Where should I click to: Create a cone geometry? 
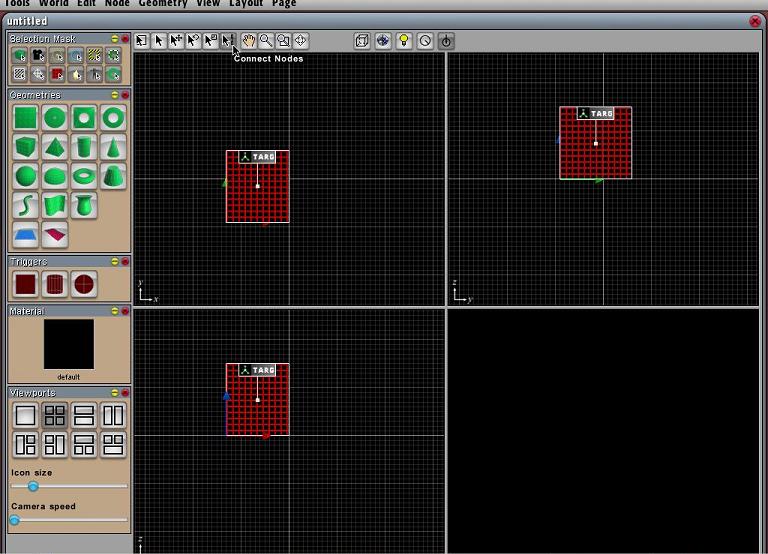[x=113, y=148]
